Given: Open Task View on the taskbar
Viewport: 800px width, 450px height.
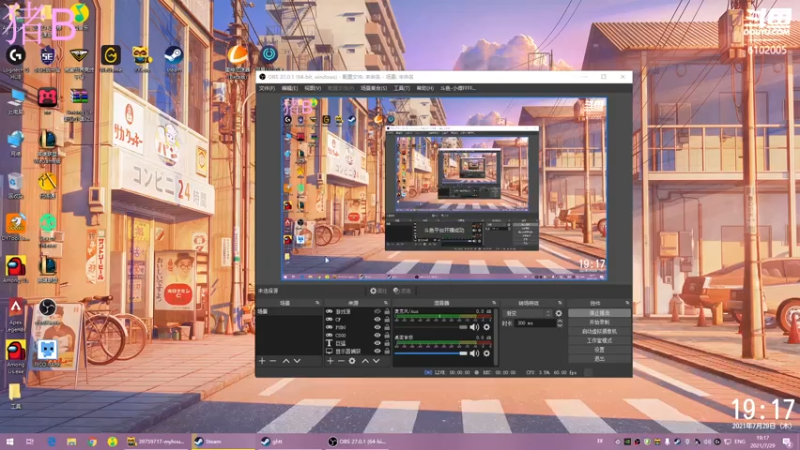Looking at the screenshot, I should pos(30,441).
